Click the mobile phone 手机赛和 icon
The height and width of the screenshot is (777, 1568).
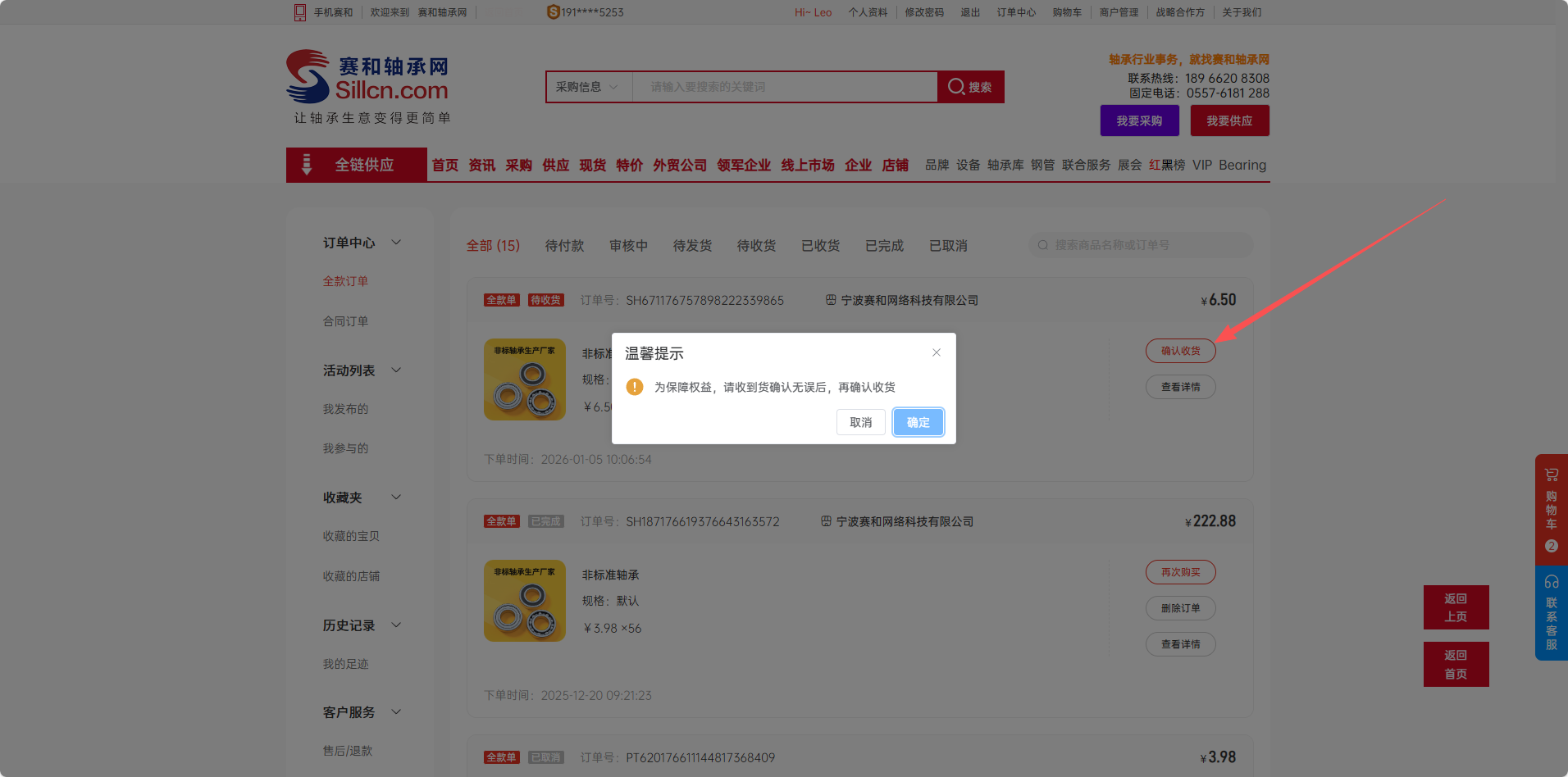pyautogui.click(x=300, y=12)
